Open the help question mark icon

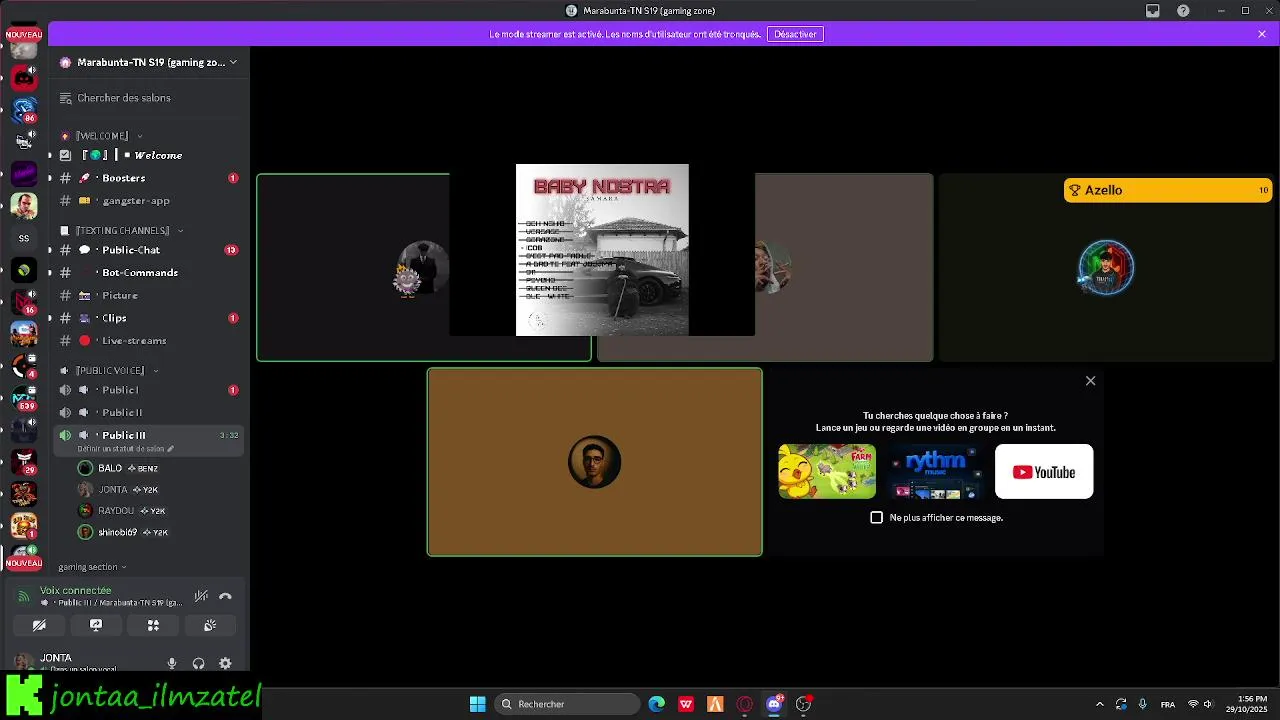coord(1183,11)
